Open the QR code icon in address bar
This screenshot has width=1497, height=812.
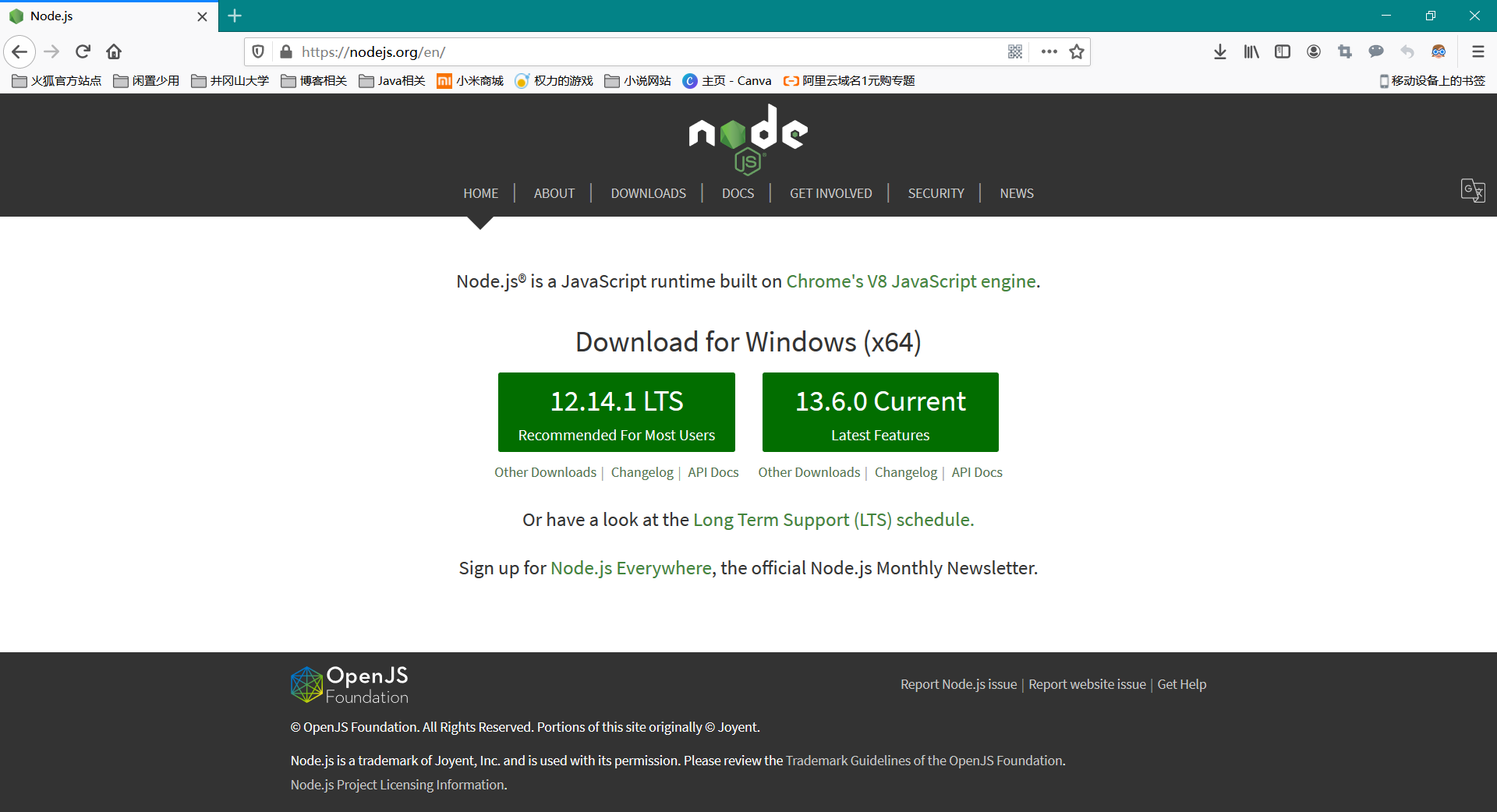click(x=1014, y=51)
